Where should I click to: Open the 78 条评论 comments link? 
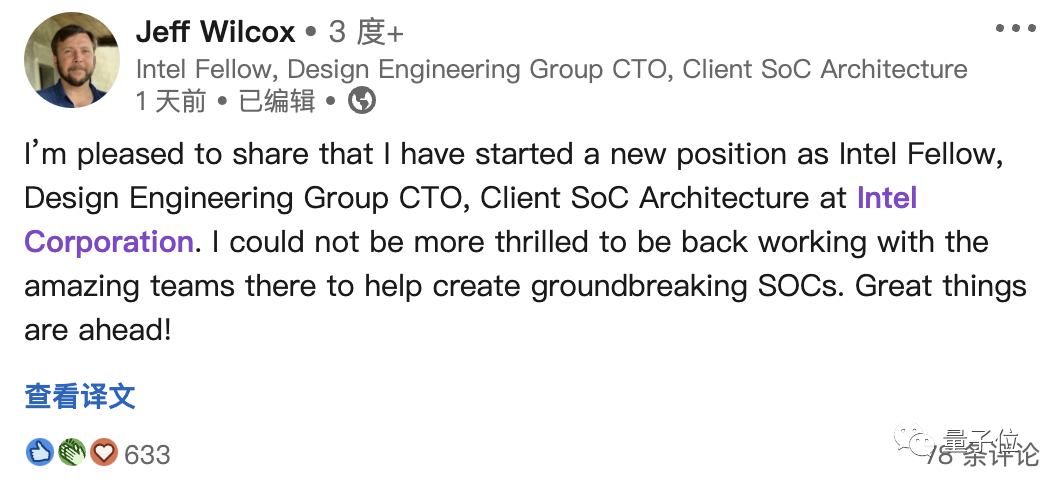[x=983, y=455]
